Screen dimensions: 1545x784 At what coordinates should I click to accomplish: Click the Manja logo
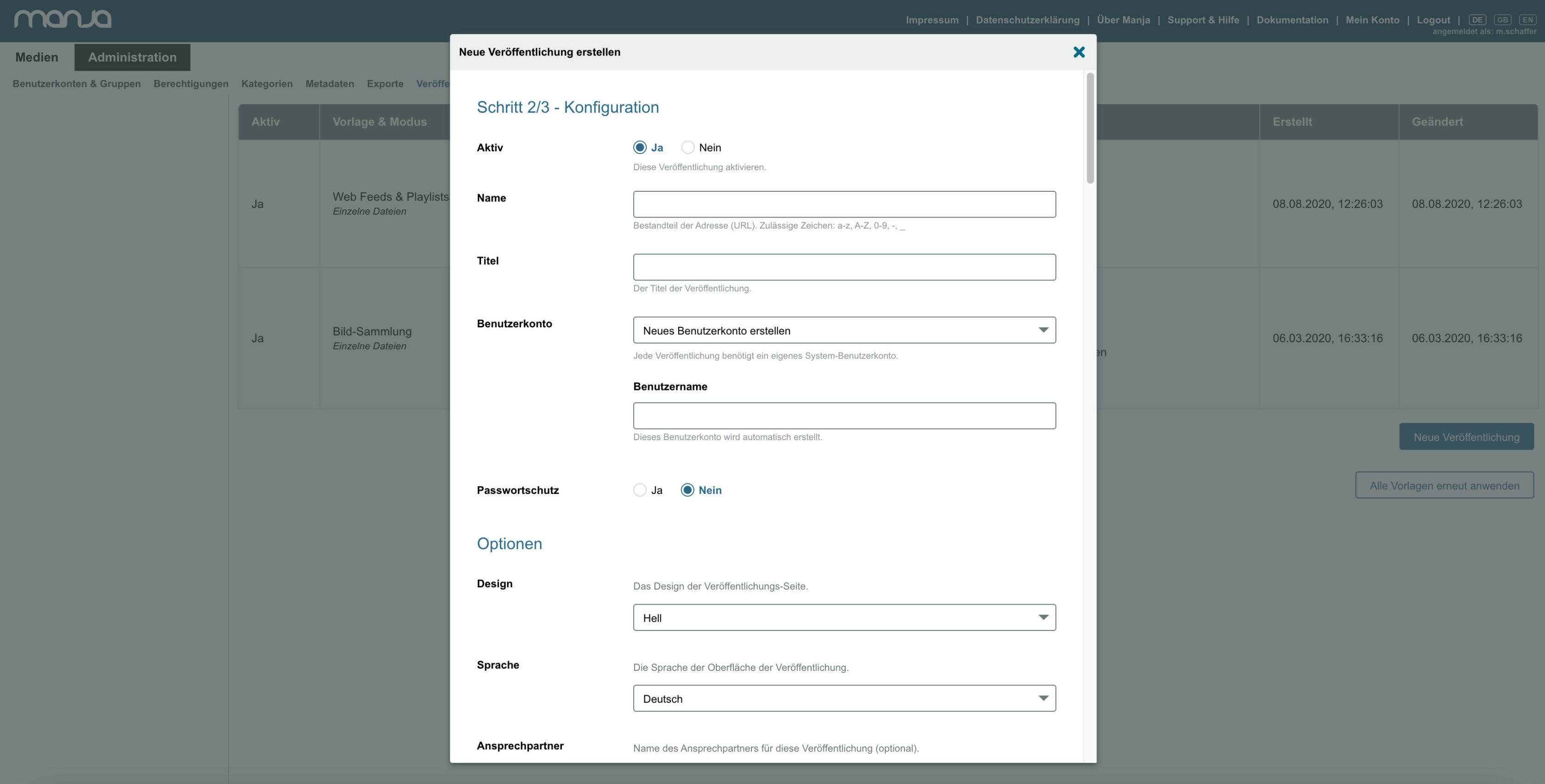click(x=63, y=18)
